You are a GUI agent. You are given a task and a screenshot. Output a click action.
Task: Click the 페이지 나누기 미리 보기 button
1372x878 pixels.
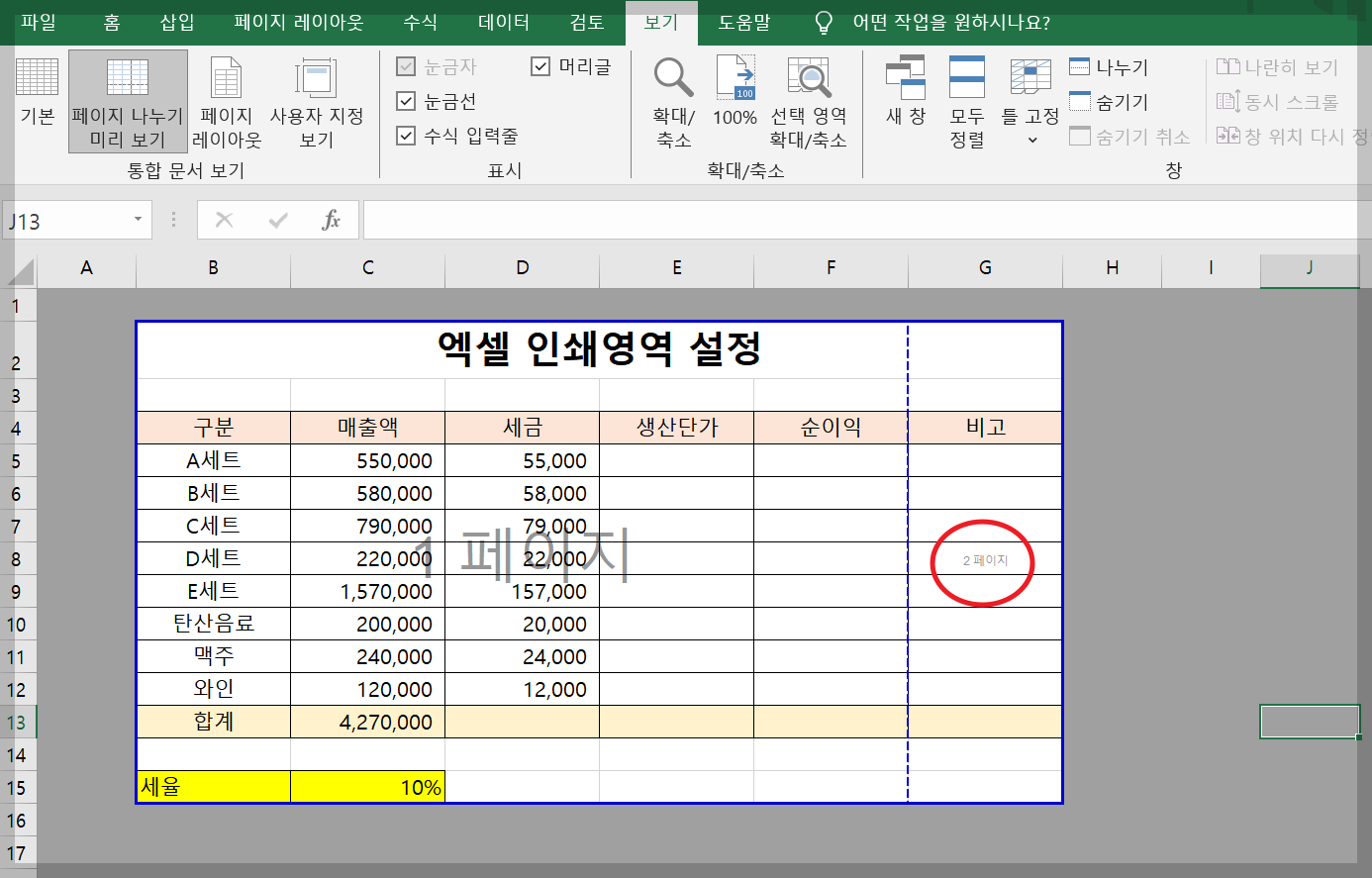click(127, 100)
